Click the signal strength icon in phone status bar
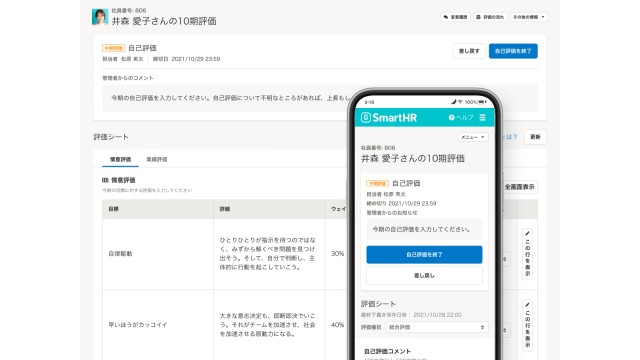Image resolution: width=640 pixels, height=360 pixels. (453, 102)
